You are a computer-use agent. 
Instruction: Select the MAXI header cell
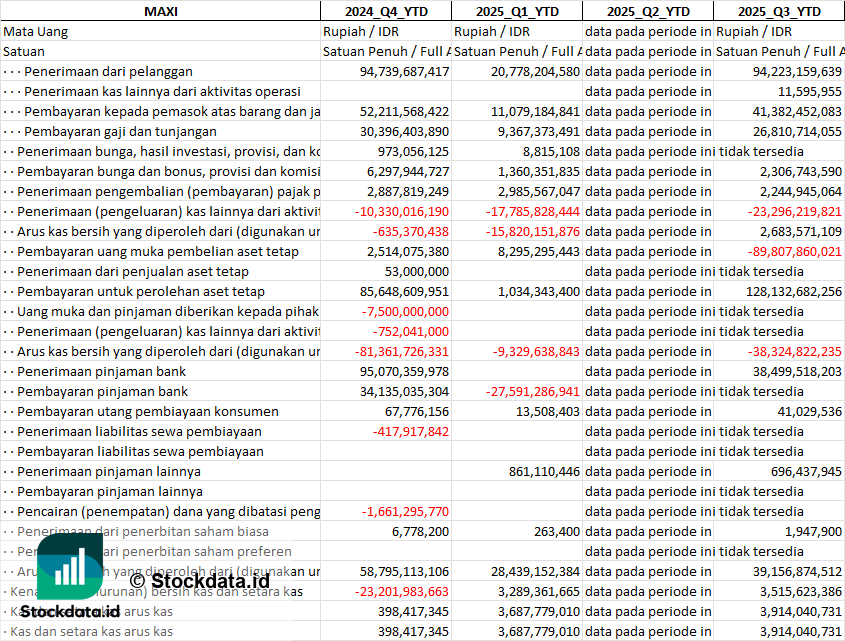click(161, 11)
